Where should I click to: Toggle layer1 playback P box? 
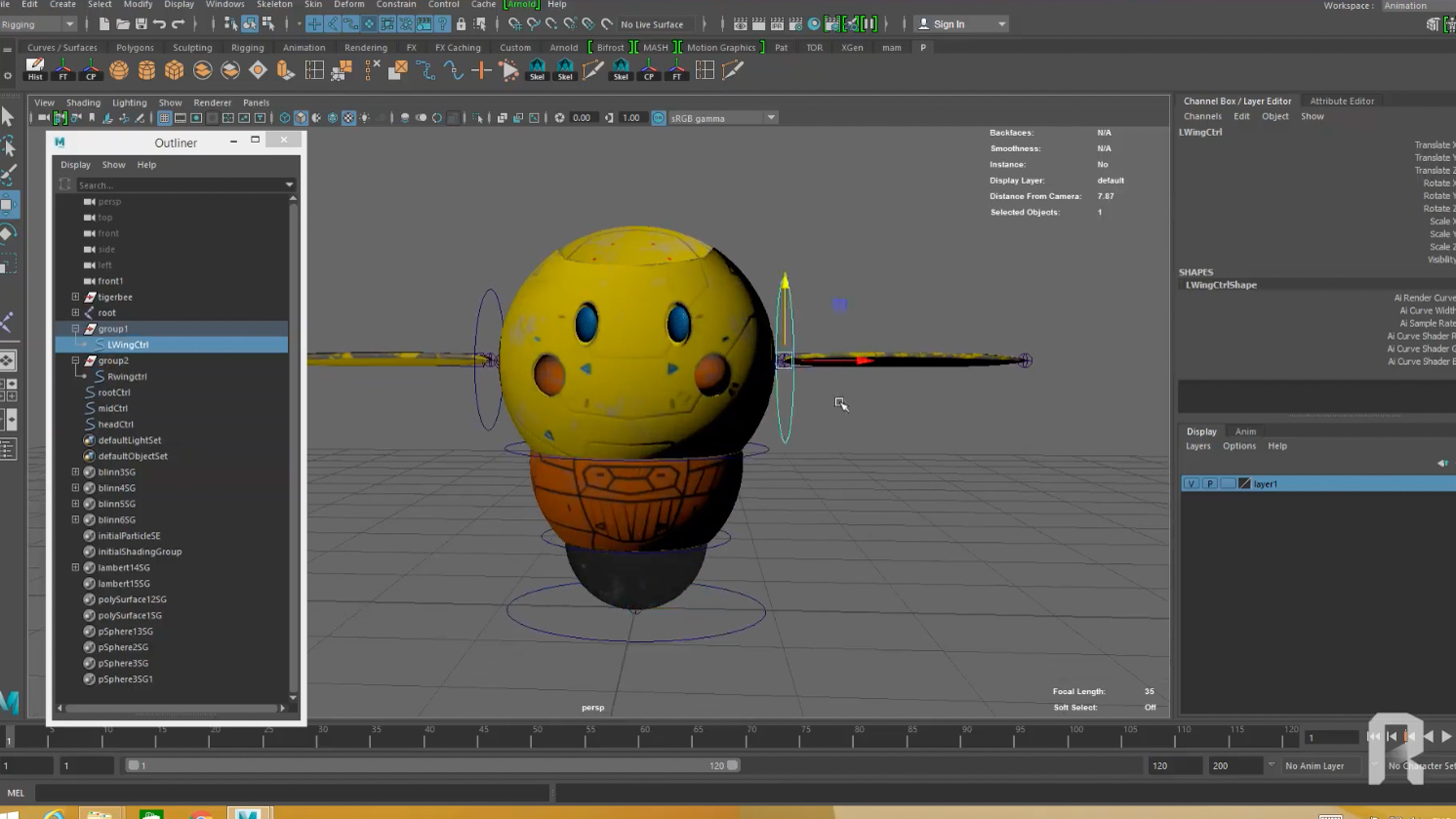coord(1210,484)
